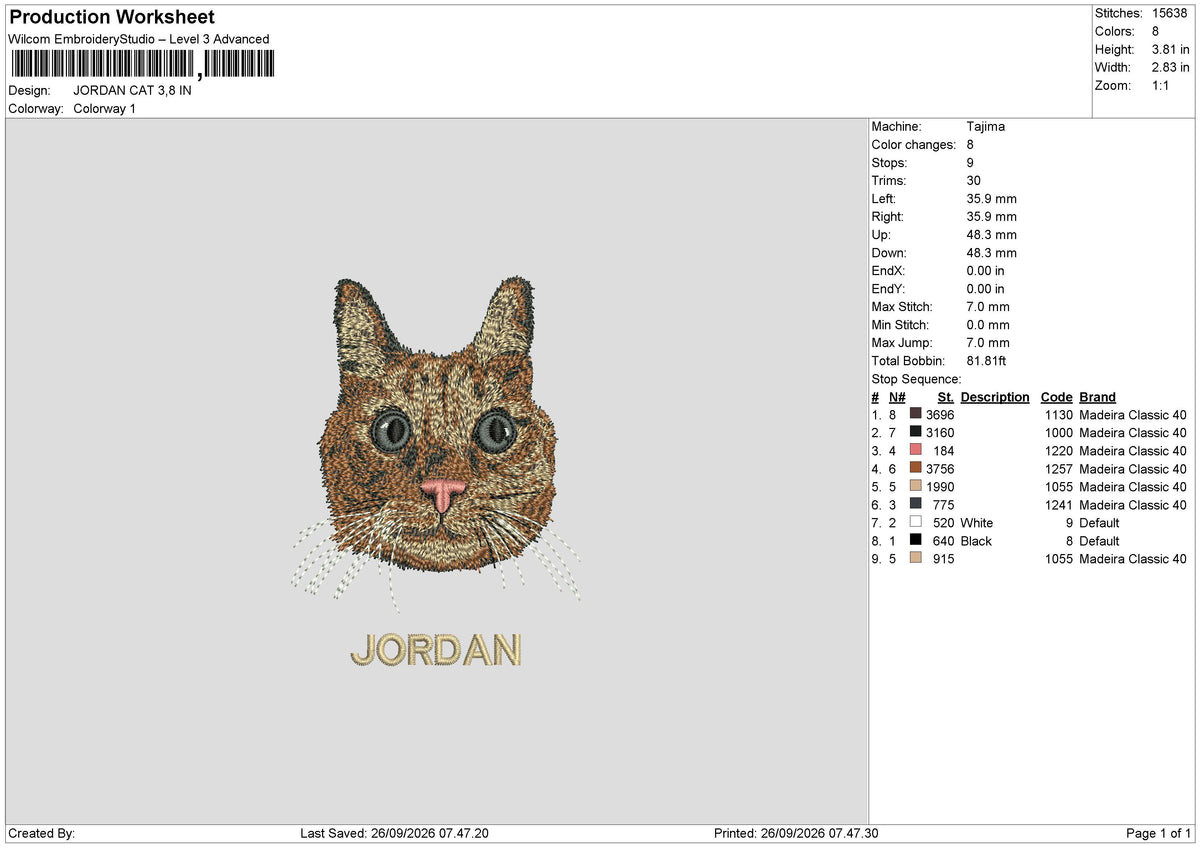The width and height of the screenshot is (1200, 848).
Task: Click the 'St.' column header
Action: (946, 397)
